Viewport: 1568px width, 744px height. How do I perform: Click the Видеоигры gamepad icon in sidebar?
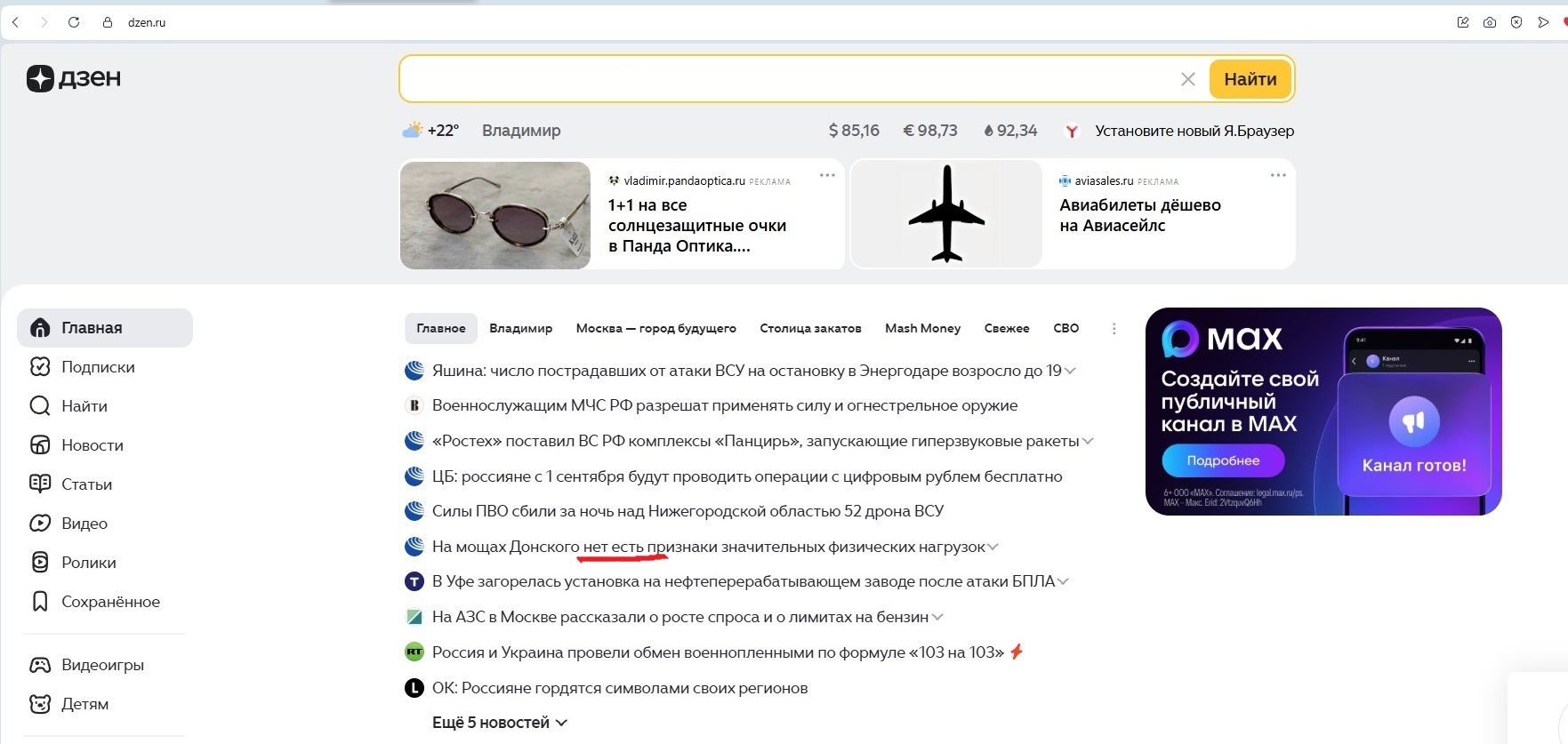(x=40, y=665)
